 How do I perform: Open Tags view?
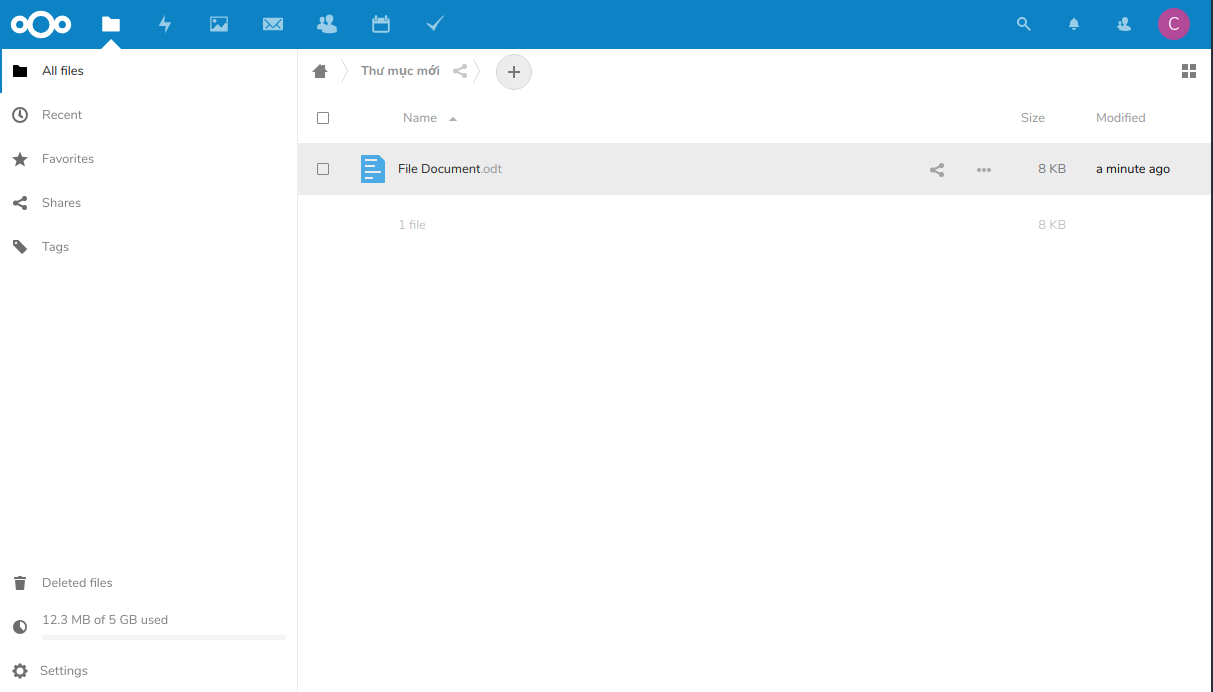pyautogui.click(x=149, y=247)
